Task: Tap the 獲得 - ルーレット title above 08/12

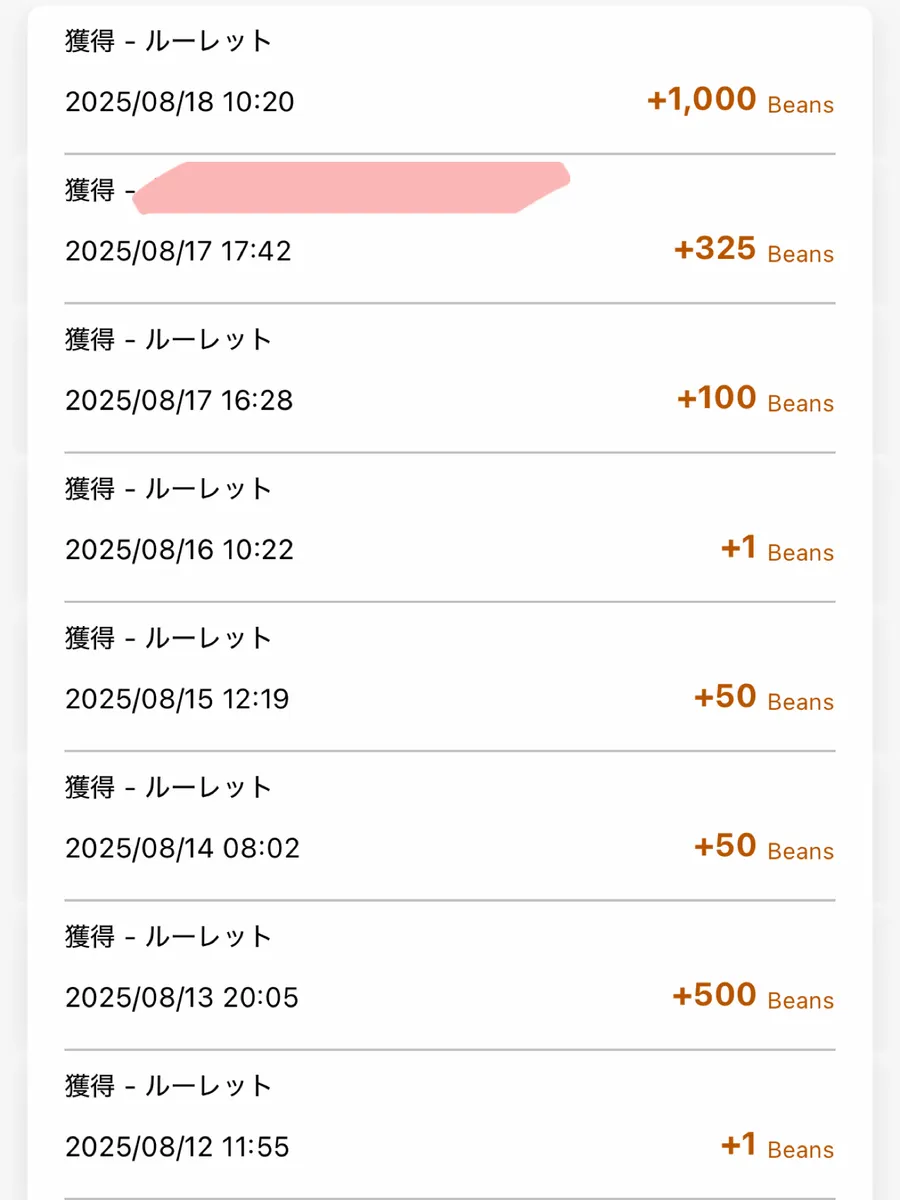Action: point(169,1086)
